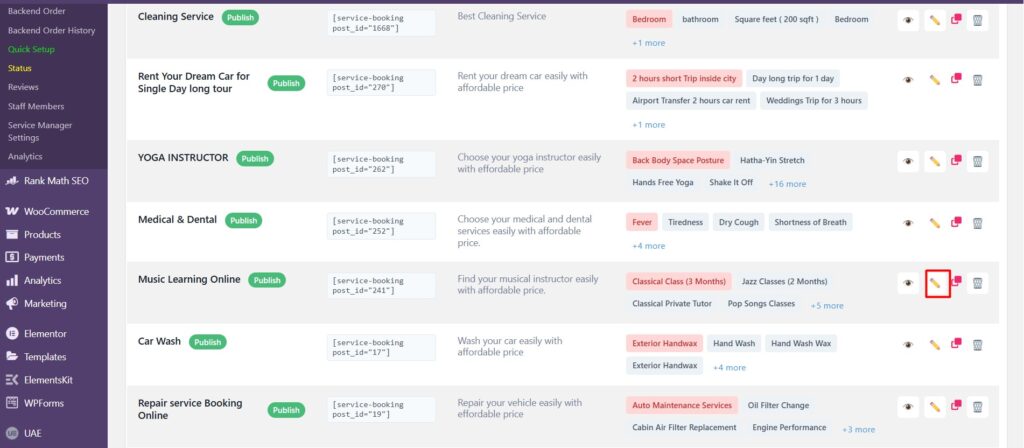Duplicate the YOGA INSTRUCTOR service

[x=957, y=160]
